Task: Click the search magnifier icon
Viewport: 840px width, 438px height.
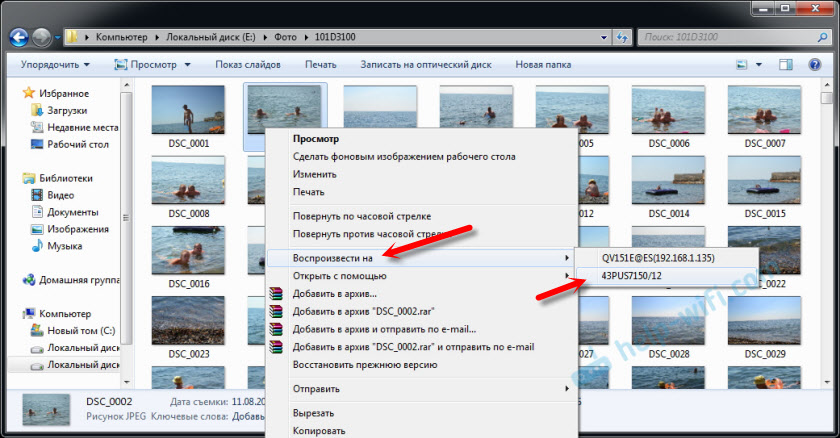Action: click(822, 37)
